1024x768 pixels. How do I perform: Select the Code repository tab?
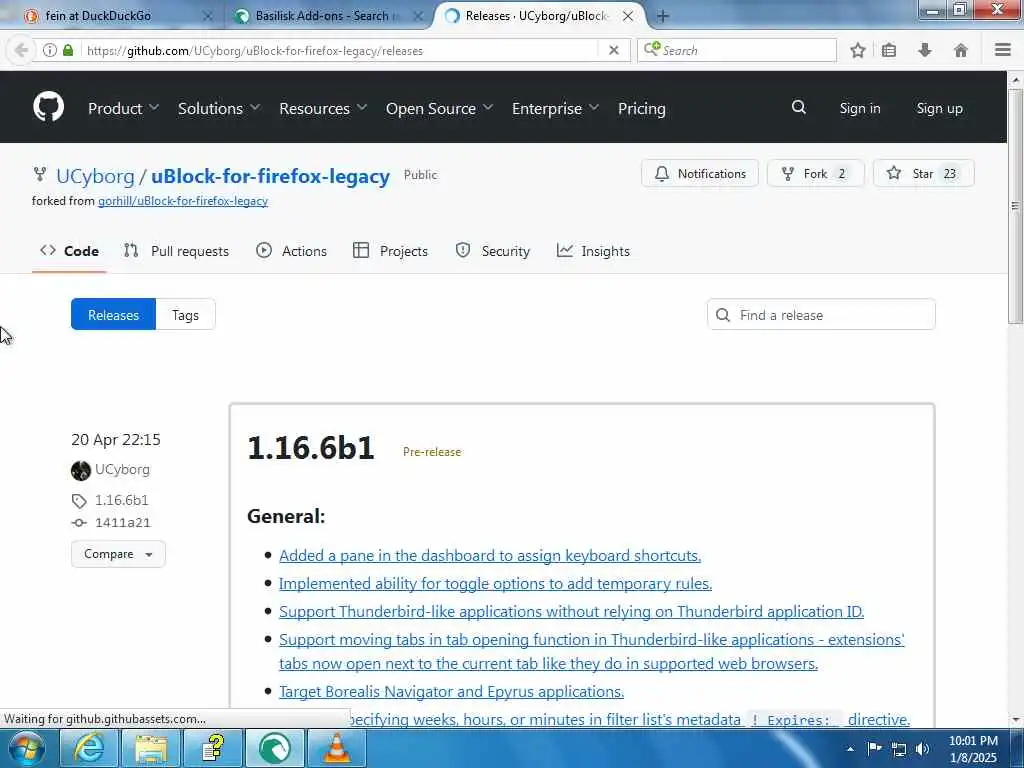pyautogui.click(x=69, y=251)
